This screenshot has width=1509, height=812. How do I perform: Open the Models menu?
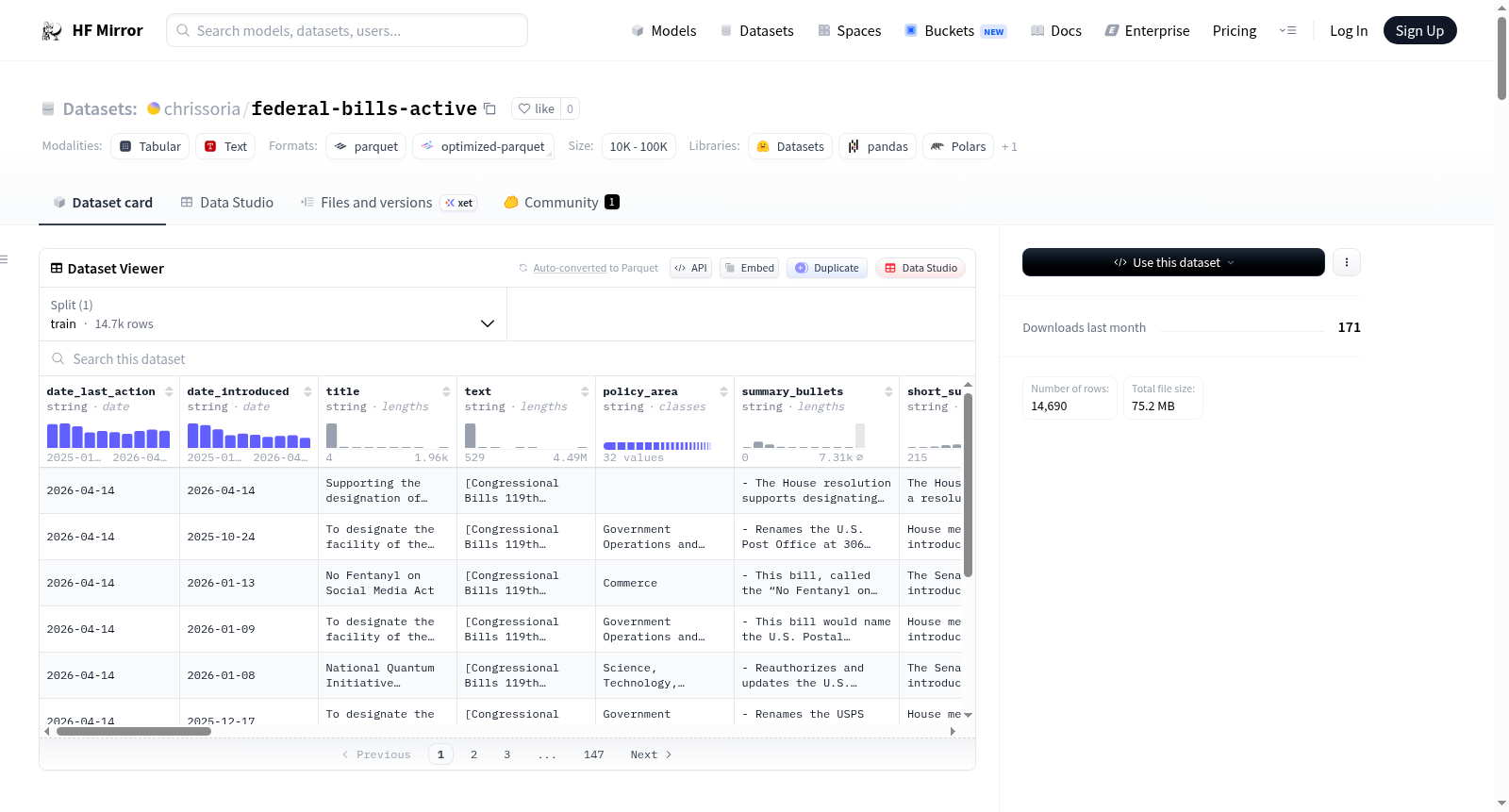pyautogui.click(x=663, y=31)
